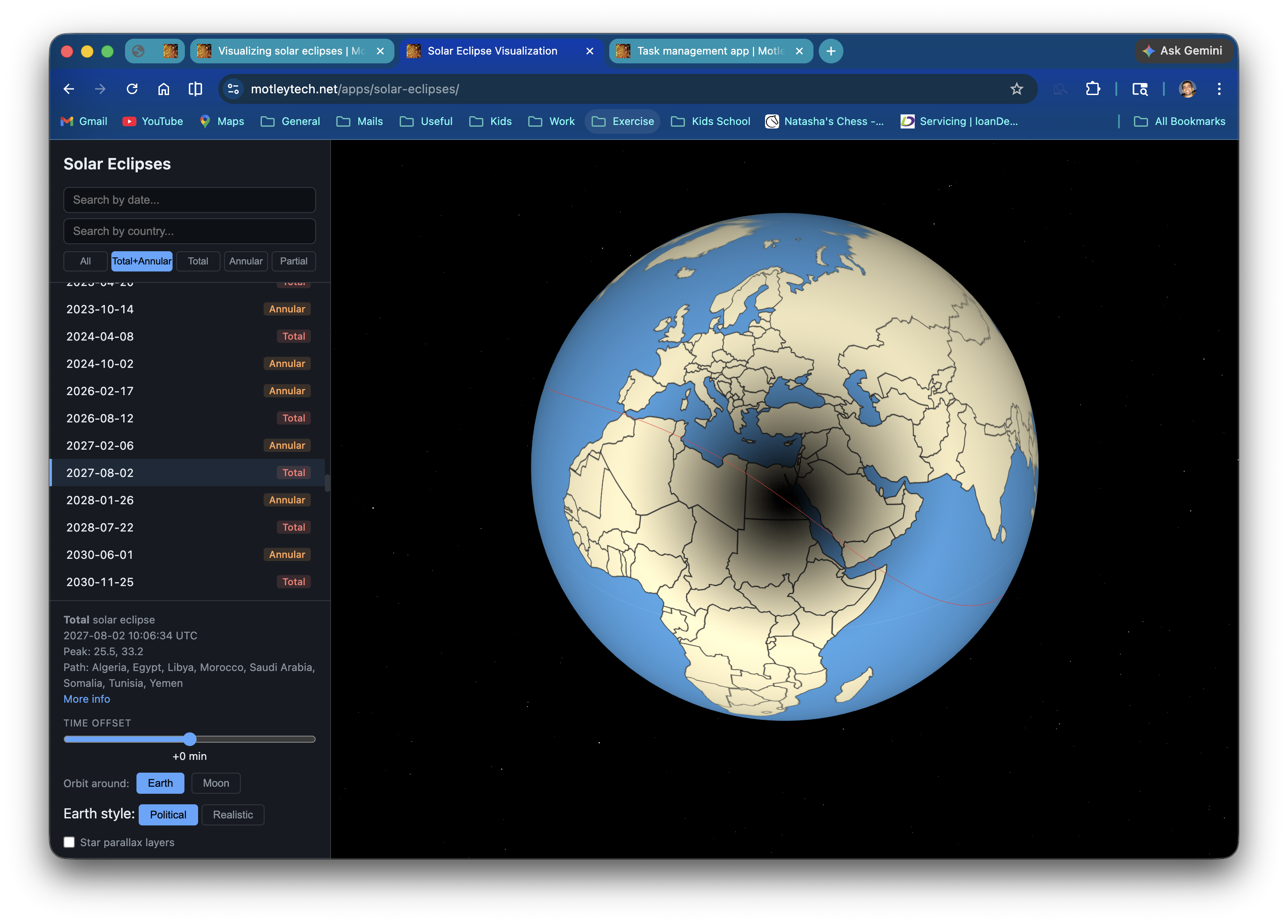This screenshot has width=1288, height=924.
Task: Open Gmail from the bookmarks bar
Action: click(x=84, y=121)
